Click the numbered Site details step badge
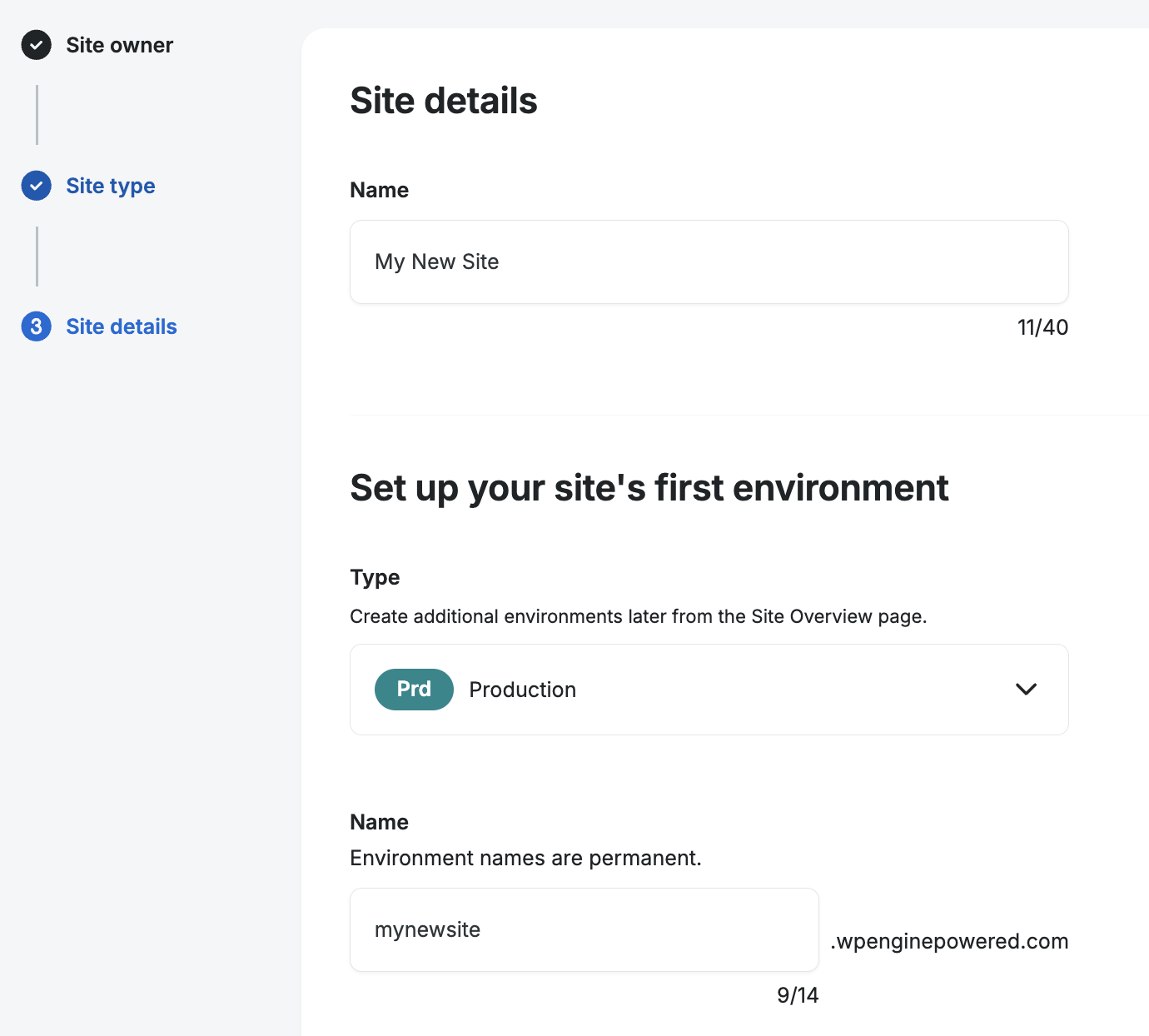This screenshot has width=1149, height=1036. 36,326
